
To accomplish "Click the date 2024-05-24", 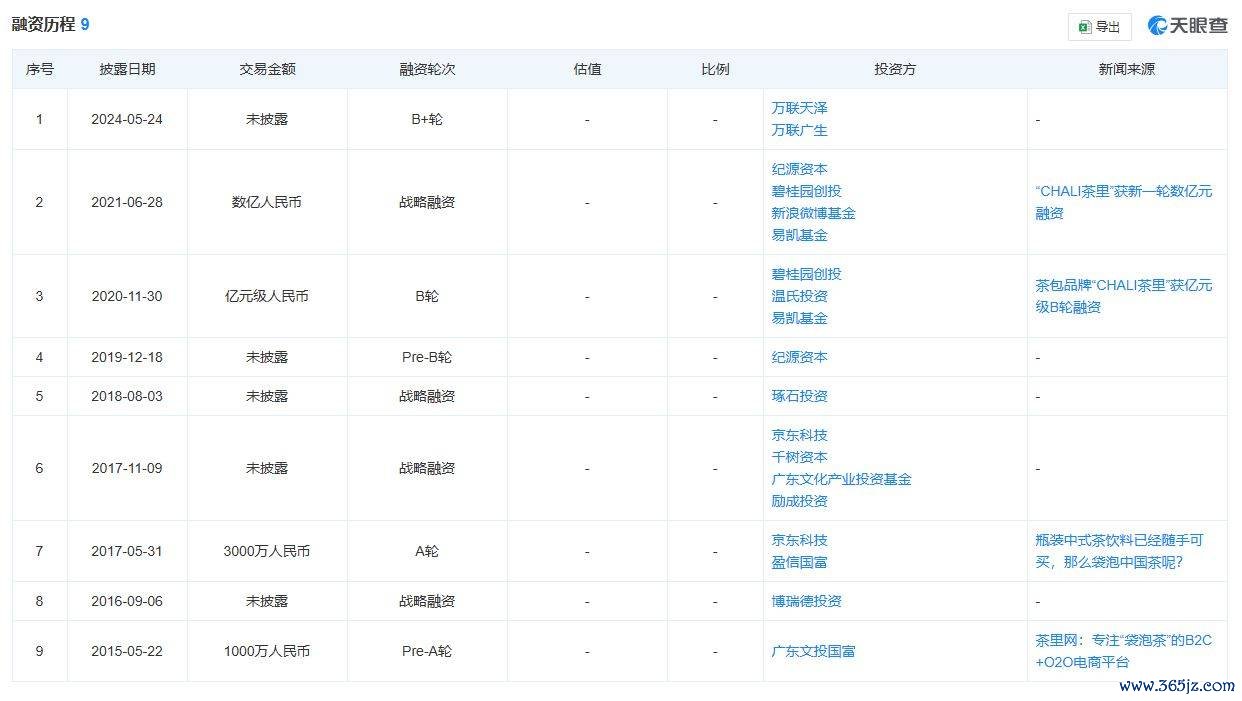I will click(x=127, y=119).
